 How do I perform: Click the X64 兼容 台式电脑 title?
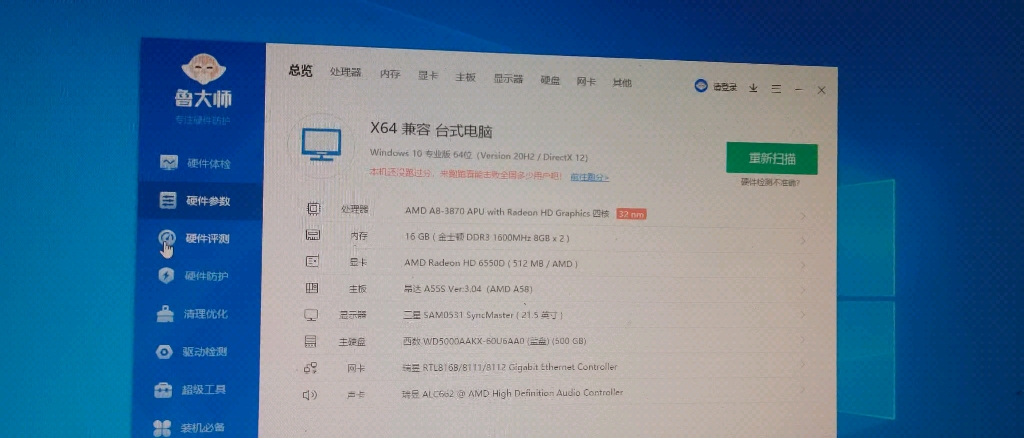[432, 130]
